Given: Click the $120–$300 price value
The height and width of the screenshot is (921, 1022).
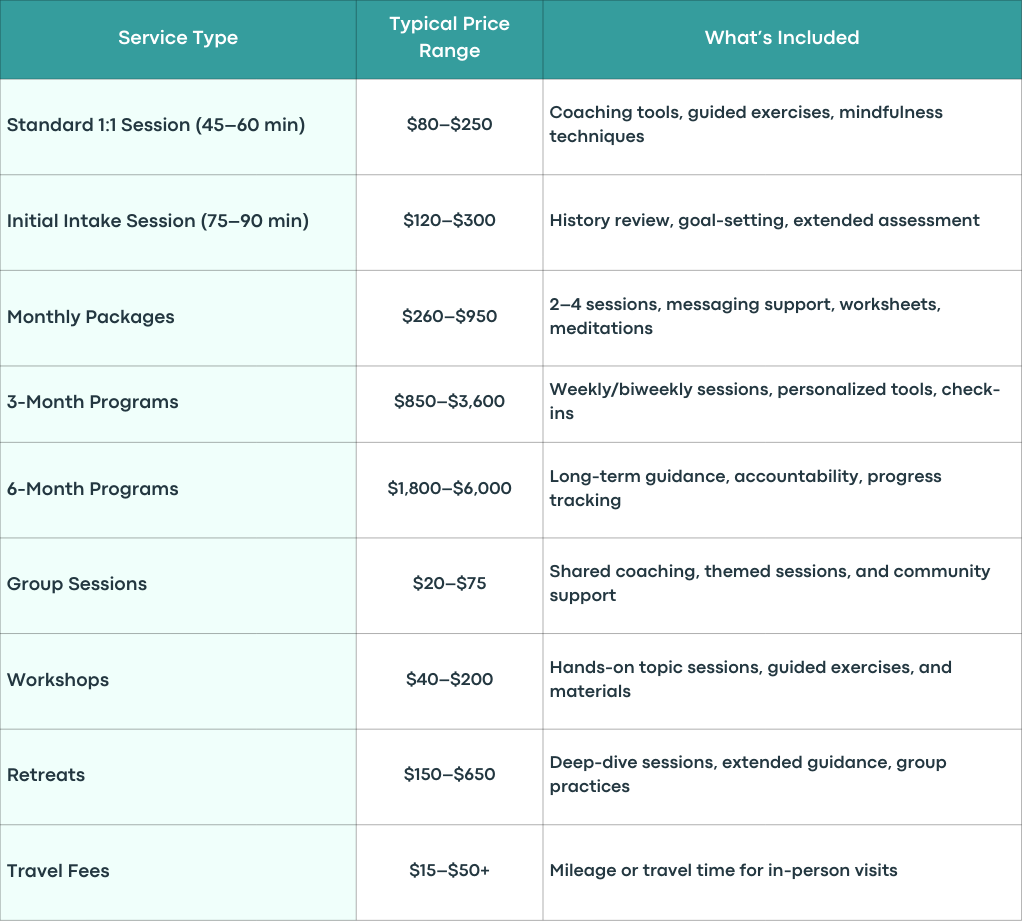Looking at the screenshot, I should (449, 220).
